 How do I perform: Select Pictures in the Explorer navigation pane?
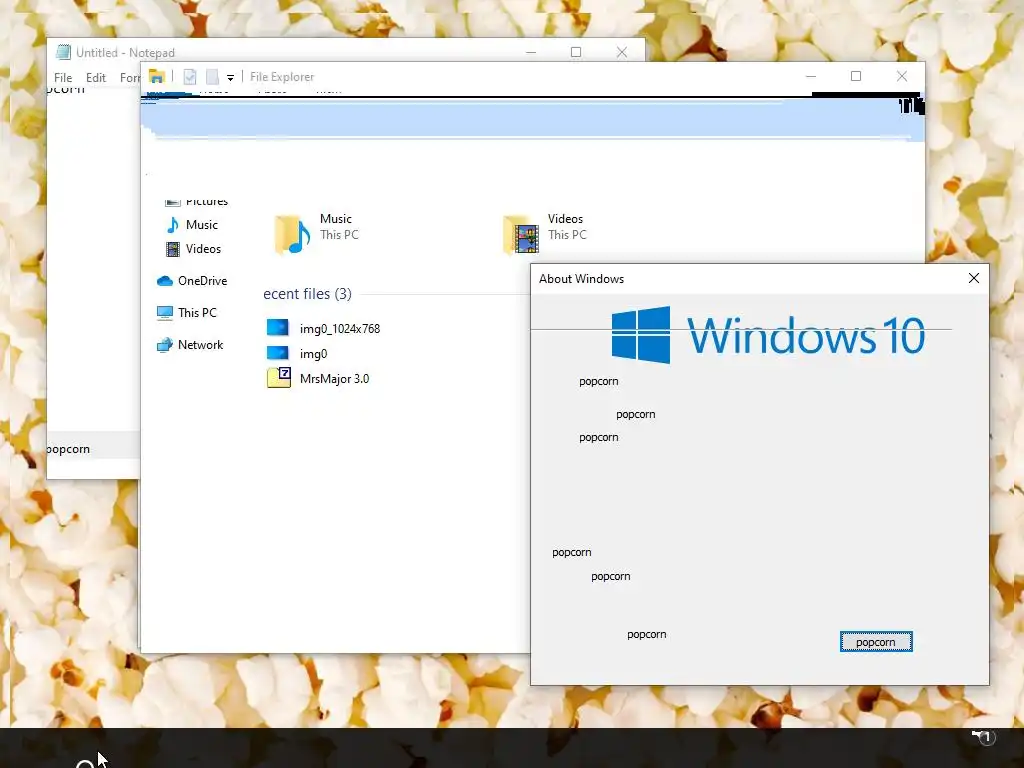click(x=207, y=201)
